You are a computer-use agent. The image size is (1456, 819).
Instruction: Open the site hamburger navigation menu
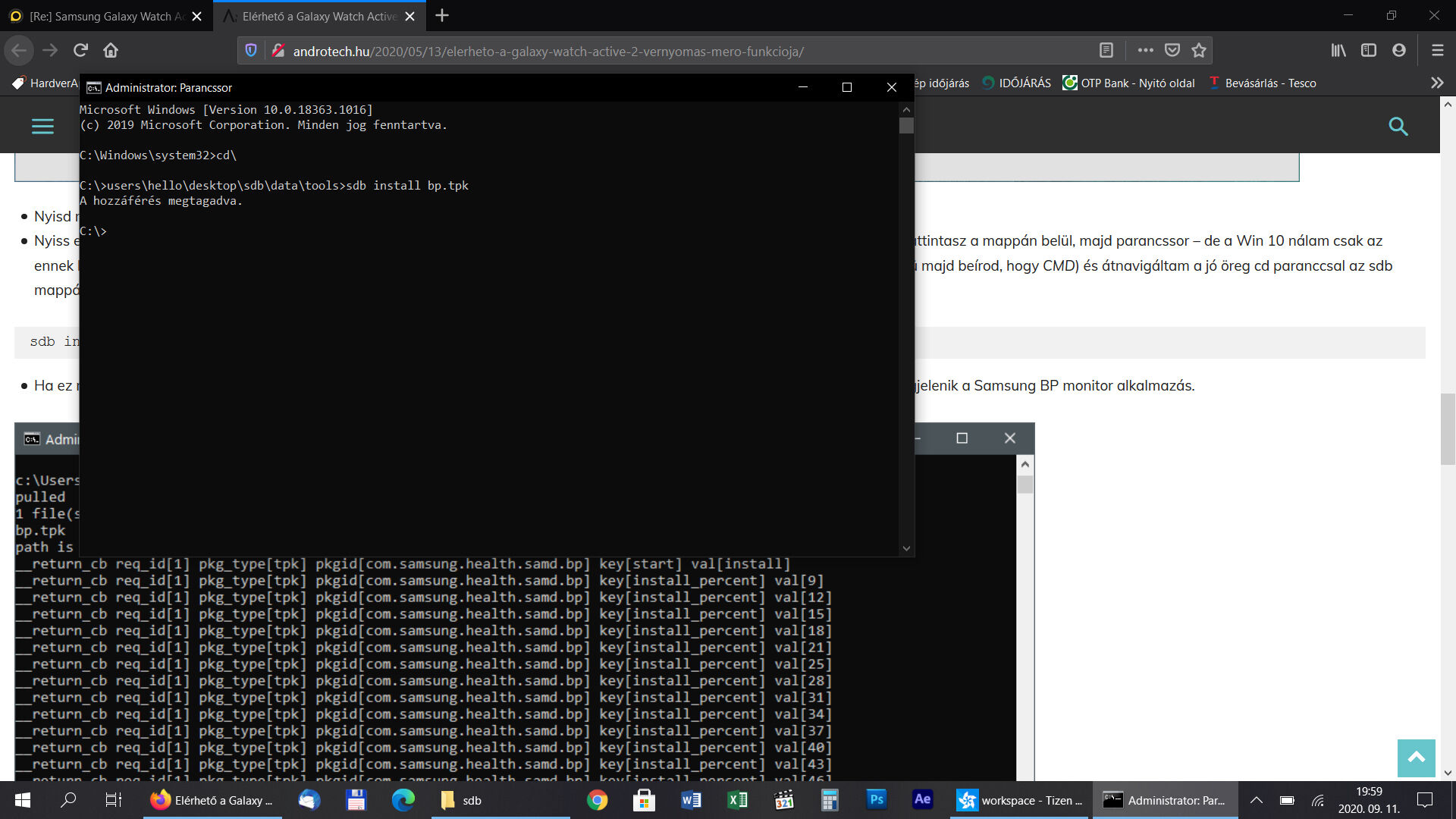coord(42,126)
